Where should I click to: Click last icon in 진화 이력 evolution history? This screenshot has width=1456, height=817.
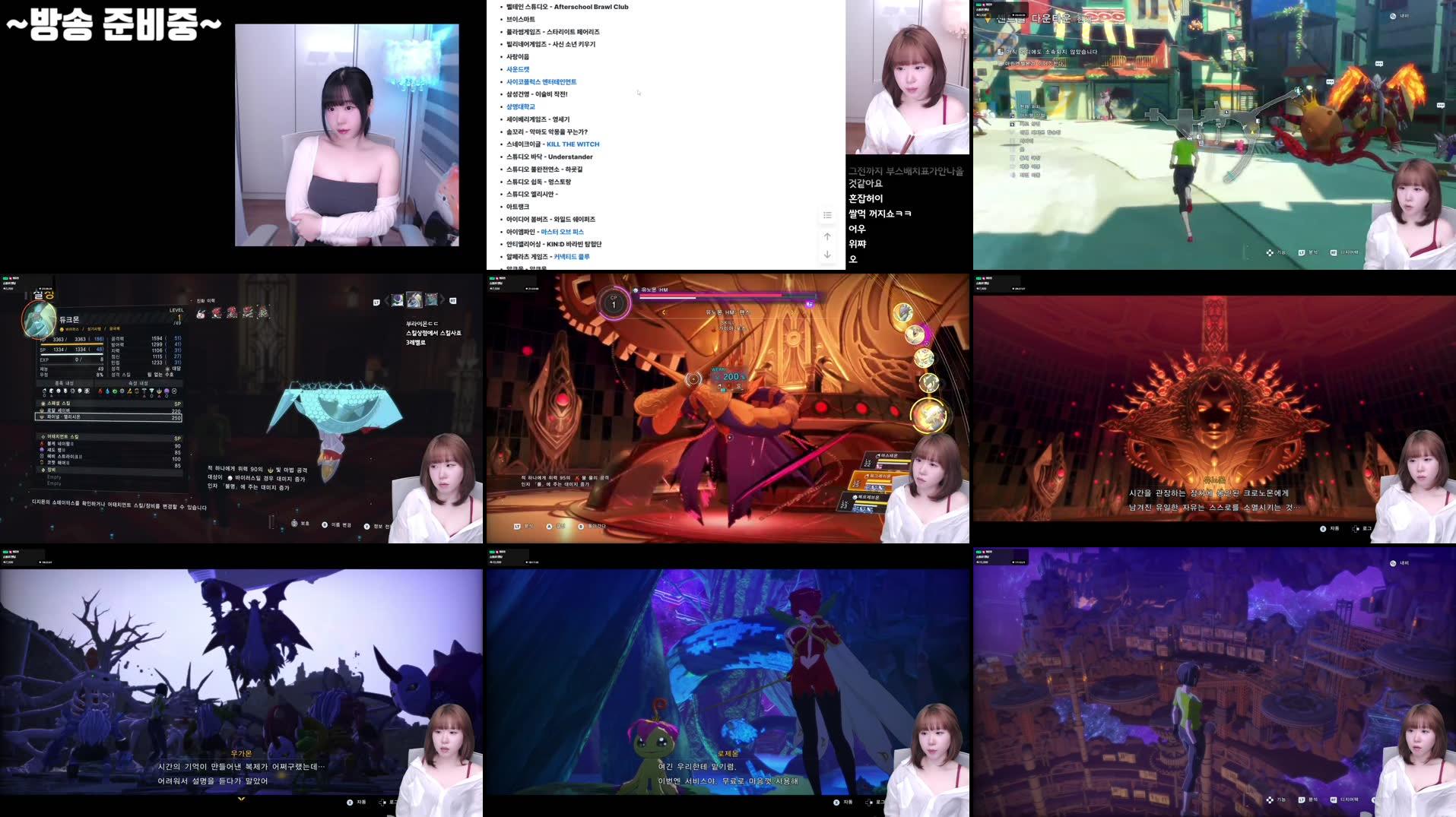click(x=263, y=312)
